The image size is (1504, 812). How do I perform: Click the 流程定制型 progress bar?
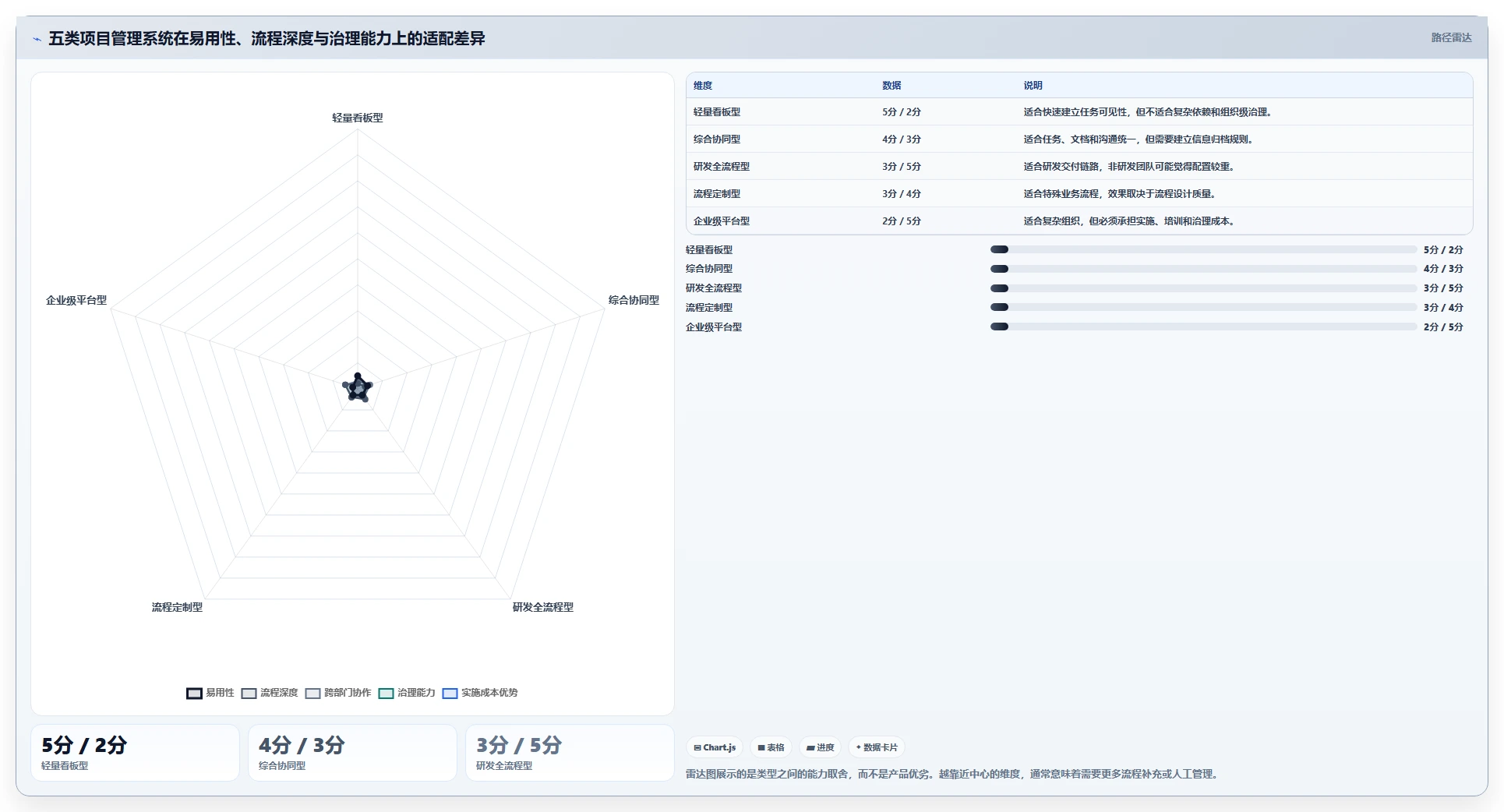1203,307
